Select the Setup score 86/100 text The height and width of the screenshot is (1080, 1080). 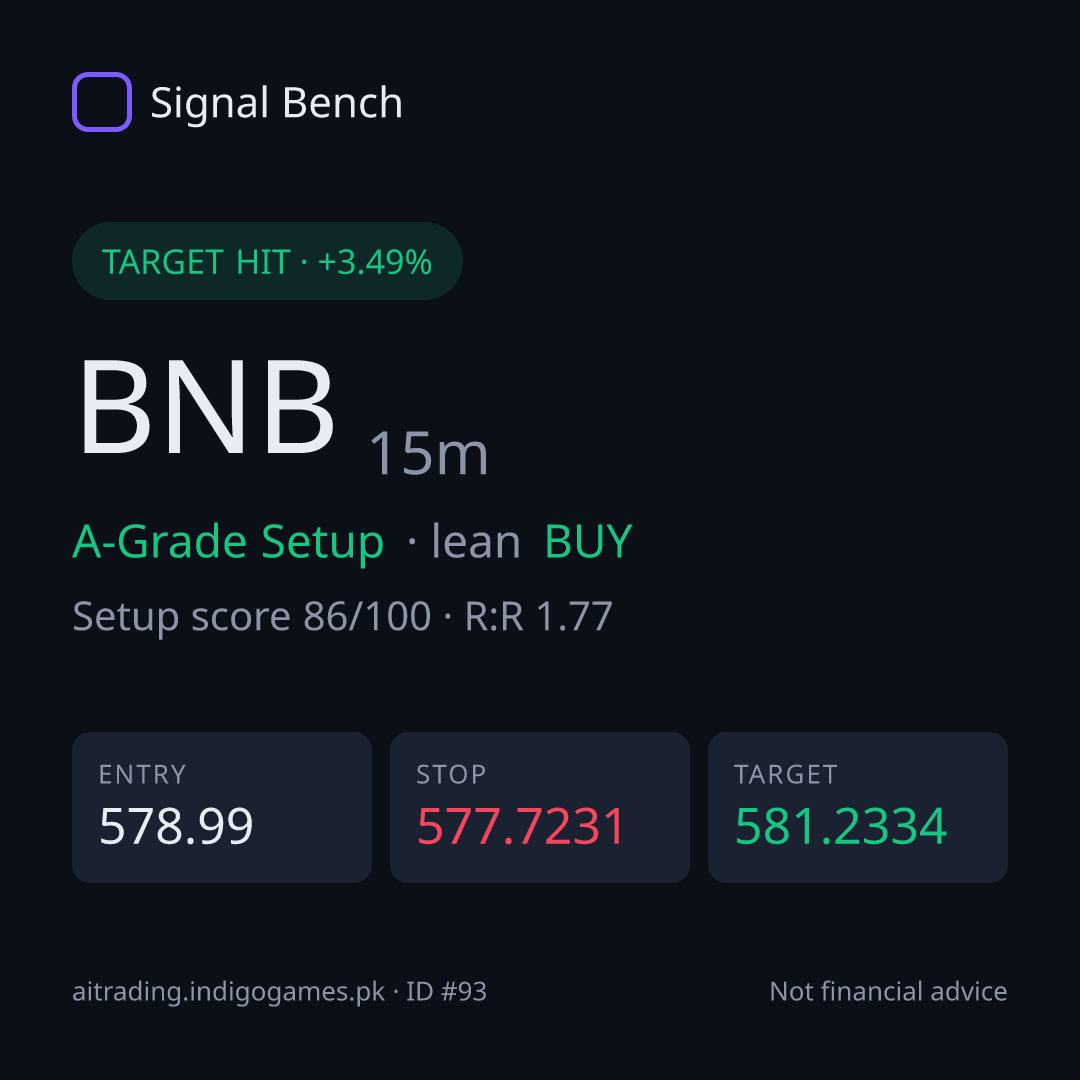(251, 616)
